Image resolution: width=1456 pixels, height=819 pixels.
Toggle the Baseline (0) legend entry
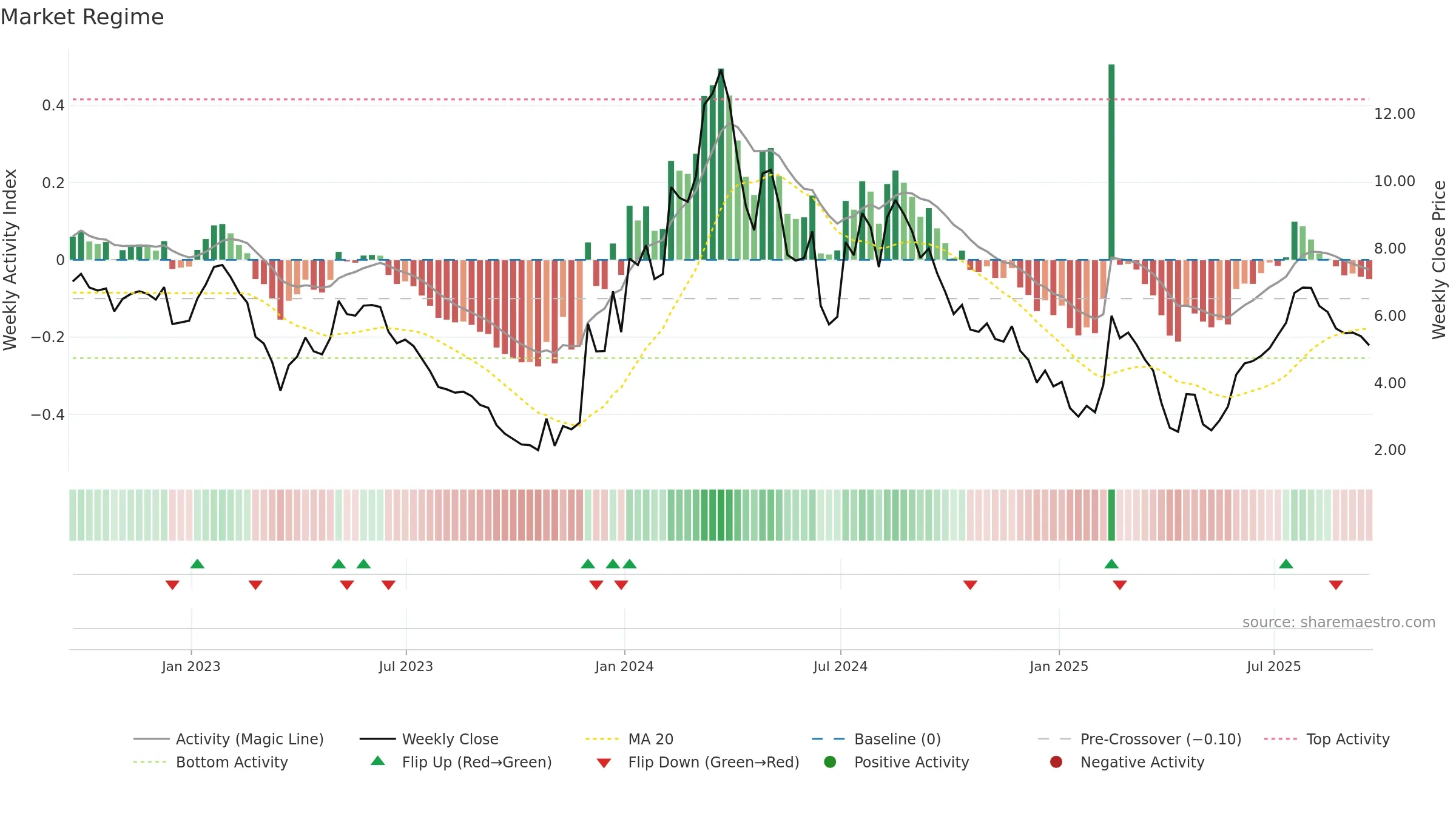click(x=876, y=739)
